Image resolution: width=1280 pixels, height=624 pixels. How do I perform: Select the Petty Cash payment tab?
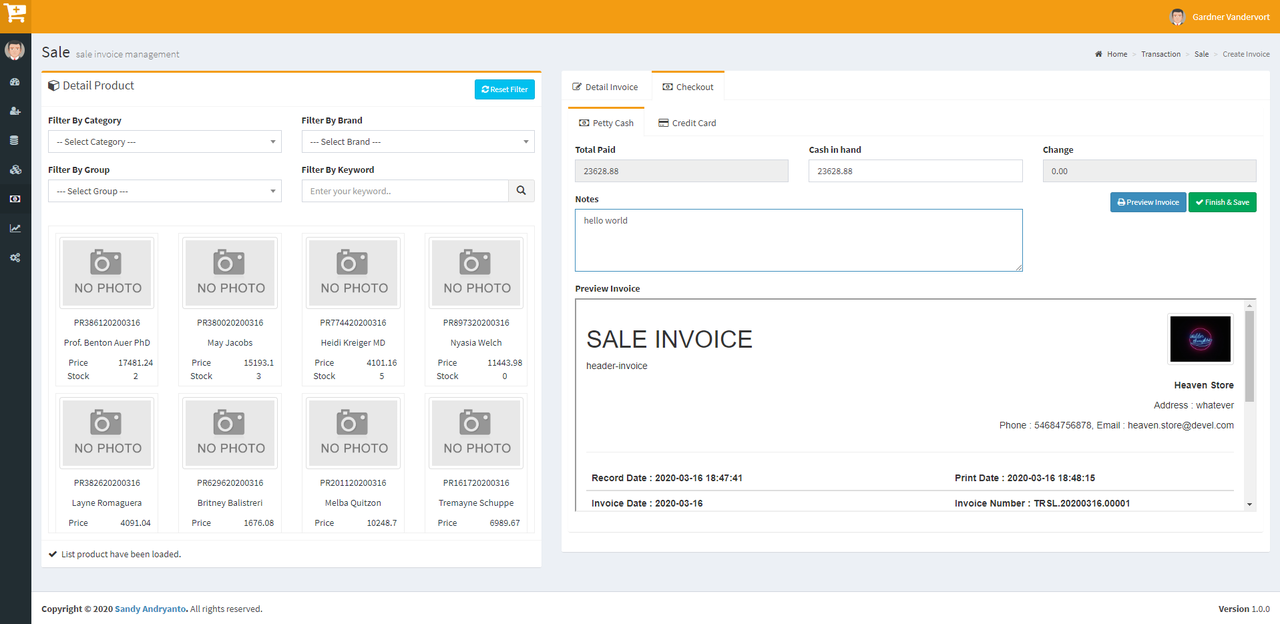(606, 123)
